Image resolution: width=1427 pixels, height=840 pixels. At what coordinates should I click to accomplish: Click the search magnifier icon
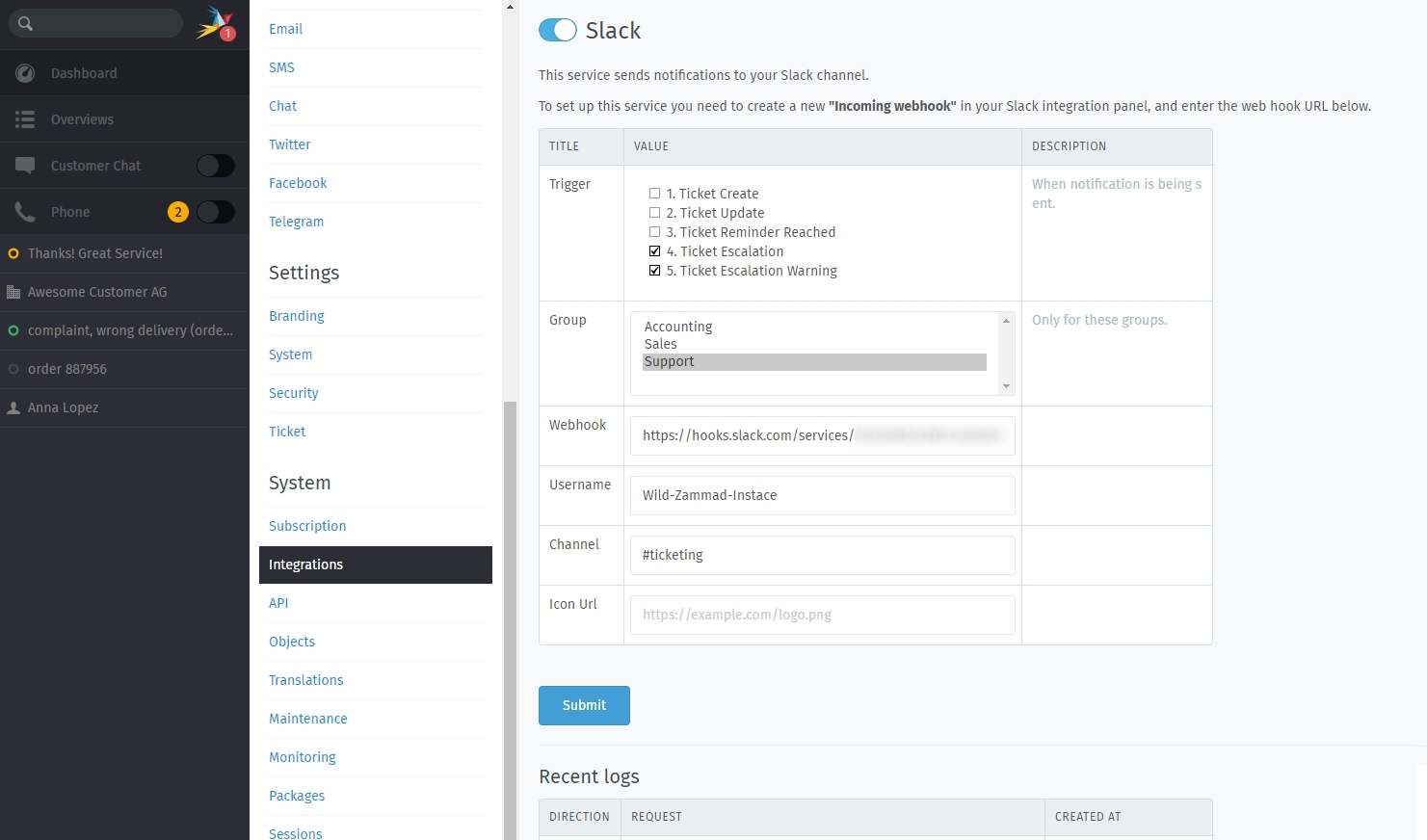click(x=26, y=23)
